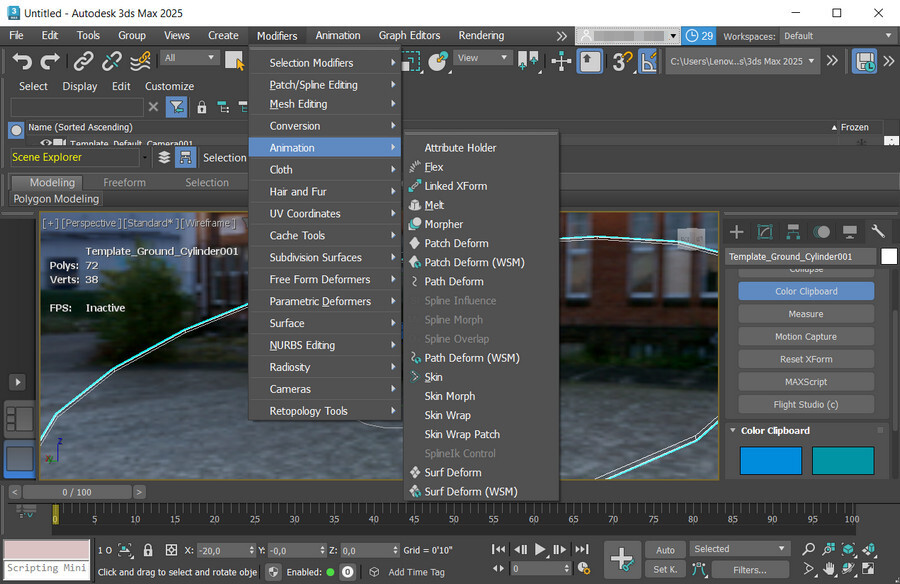Open the Create panel plus tab
The height and width of the screenshot is (584, 900).
click(x=736, y=231)
